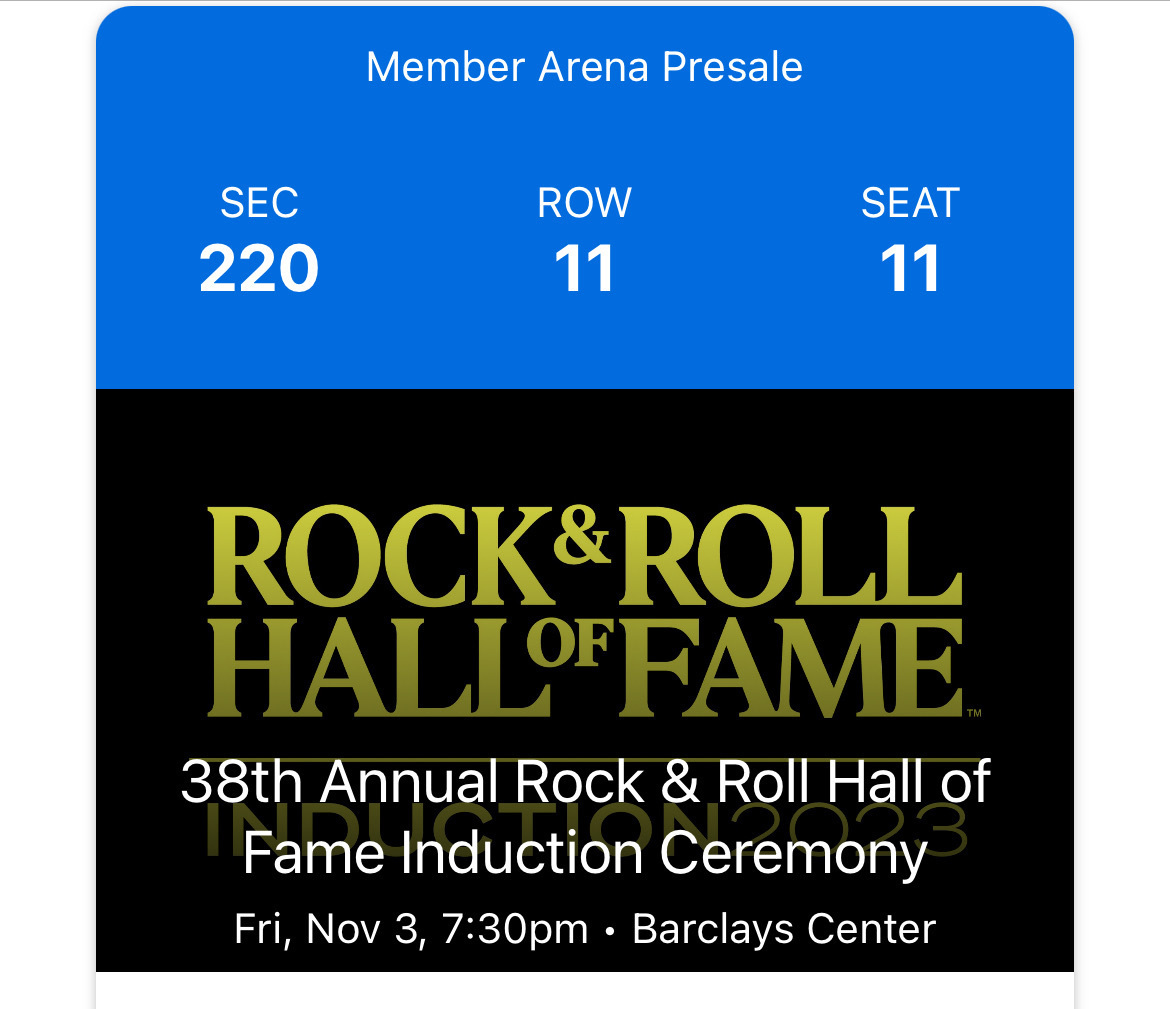This screenshot has height=1009, width=1170.
Task: Tap the Member Arena Presale heading
Action: point(584,67)
